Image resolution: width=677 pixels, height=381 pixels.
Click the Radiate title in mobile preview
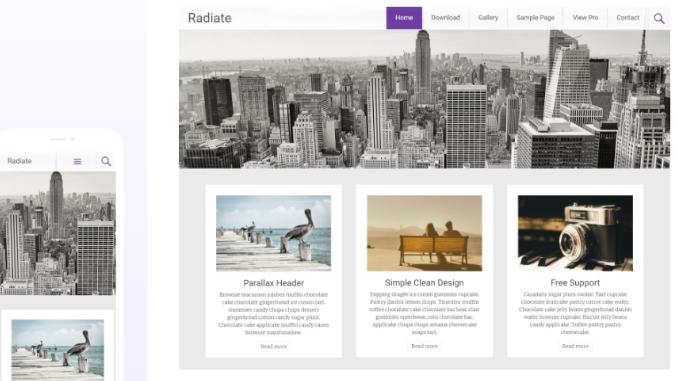19,161
